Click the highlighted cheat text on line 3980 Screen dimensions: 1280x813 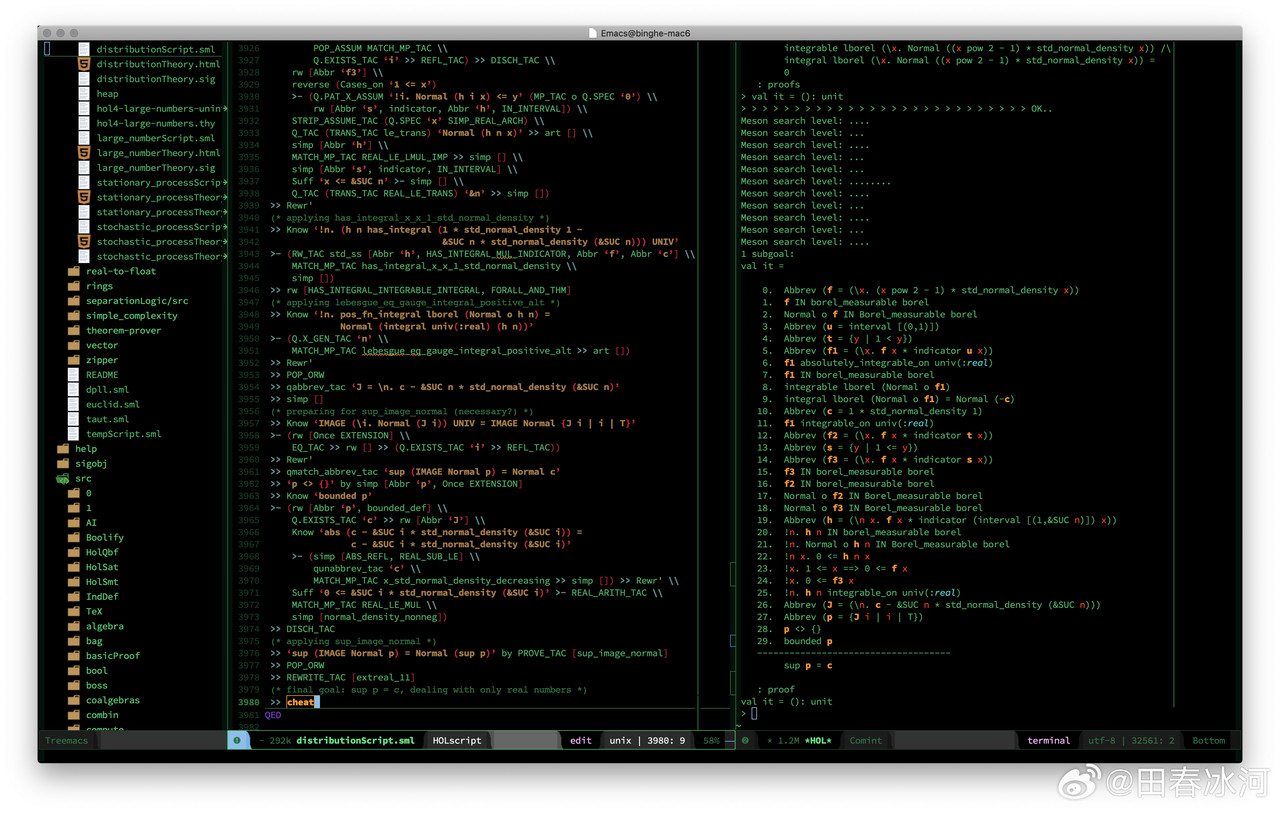tap(301, 702)
